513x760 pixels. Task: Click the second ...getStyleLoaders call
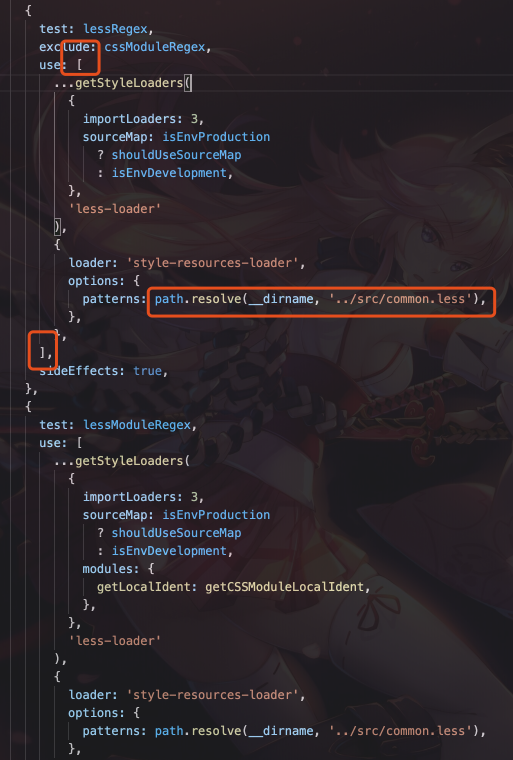pos(122,461)
